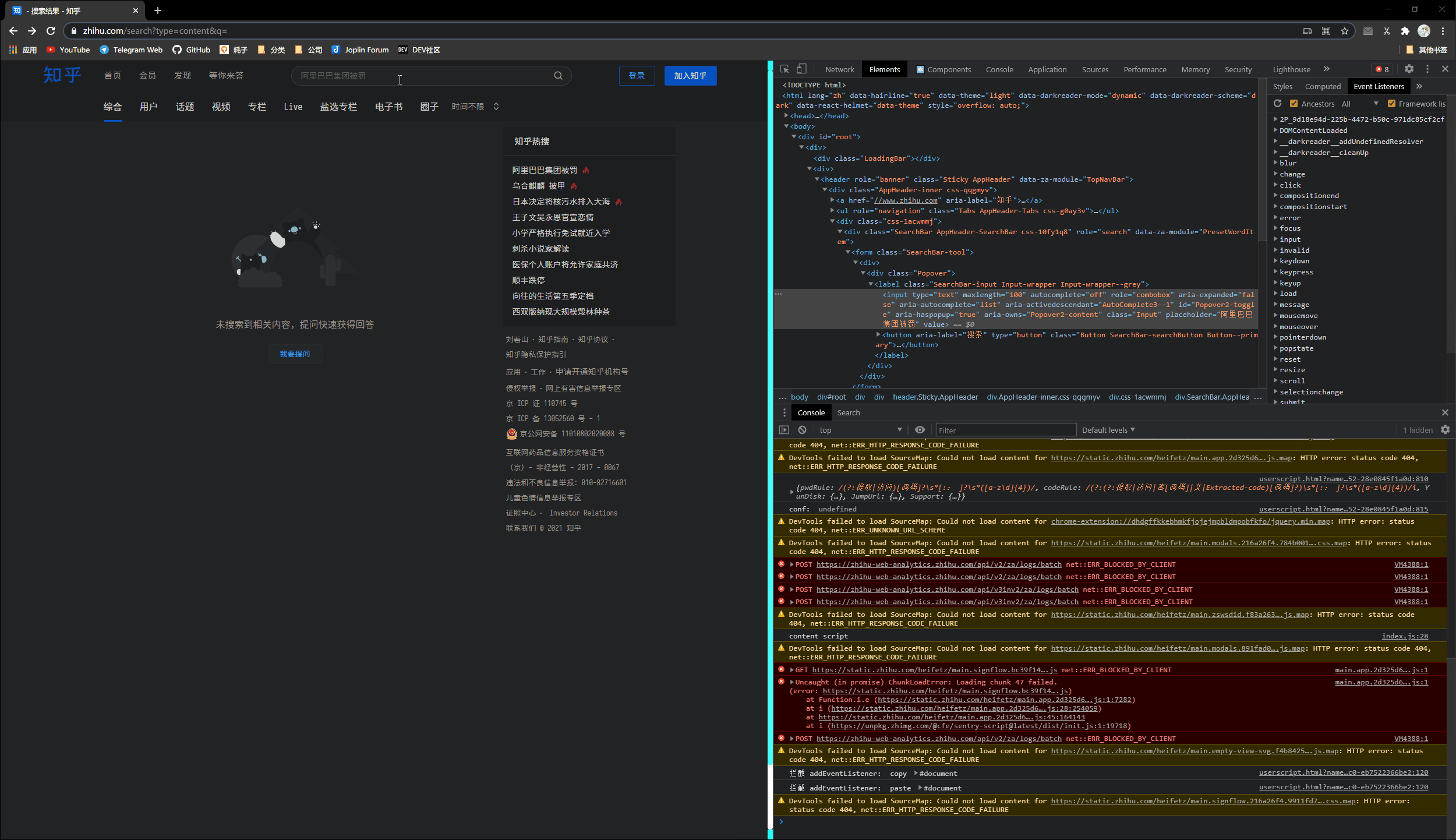Open the top context selector dropdown

[x=860, y=430]
